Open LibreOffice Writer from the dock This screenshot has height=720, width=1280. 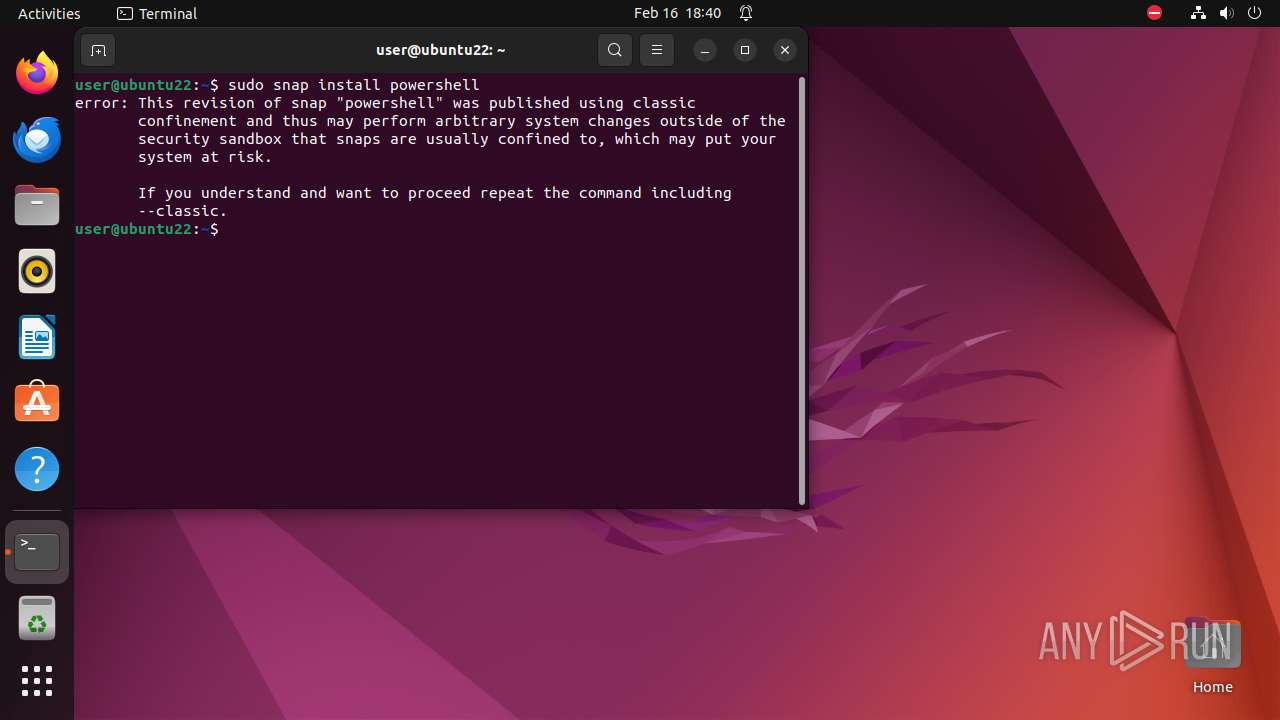(x=37, y=337)
